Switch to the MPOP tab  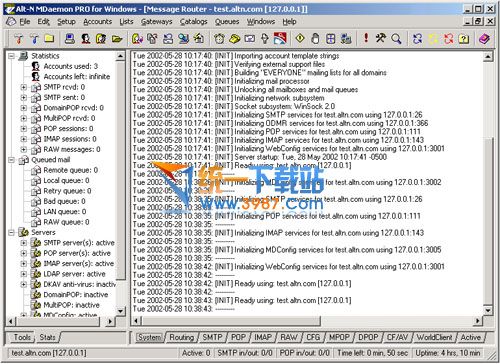point(339,337)
